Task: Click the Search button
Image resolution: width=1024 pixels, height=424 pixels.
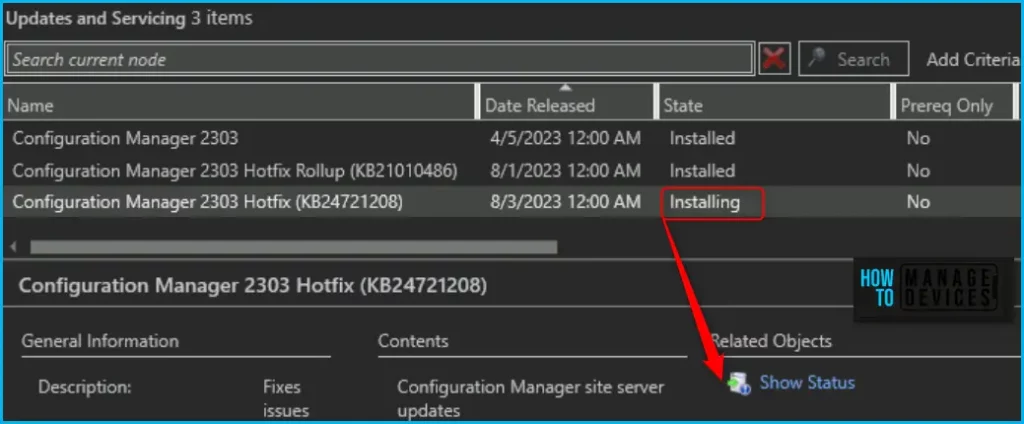Action: click(853, 59)
